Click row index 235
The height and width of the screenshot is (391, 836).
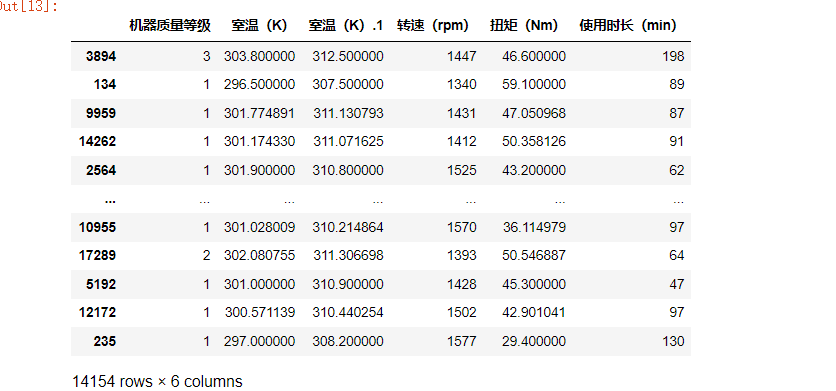click(104, 341)
